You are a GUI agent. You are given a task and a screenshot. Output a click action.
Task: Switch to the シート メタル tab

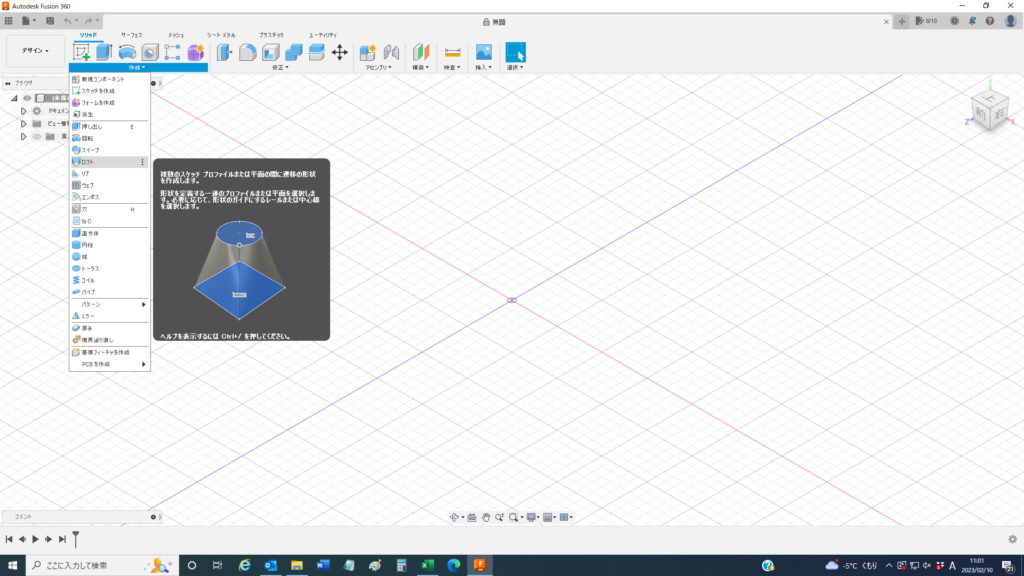pos(221,35)
